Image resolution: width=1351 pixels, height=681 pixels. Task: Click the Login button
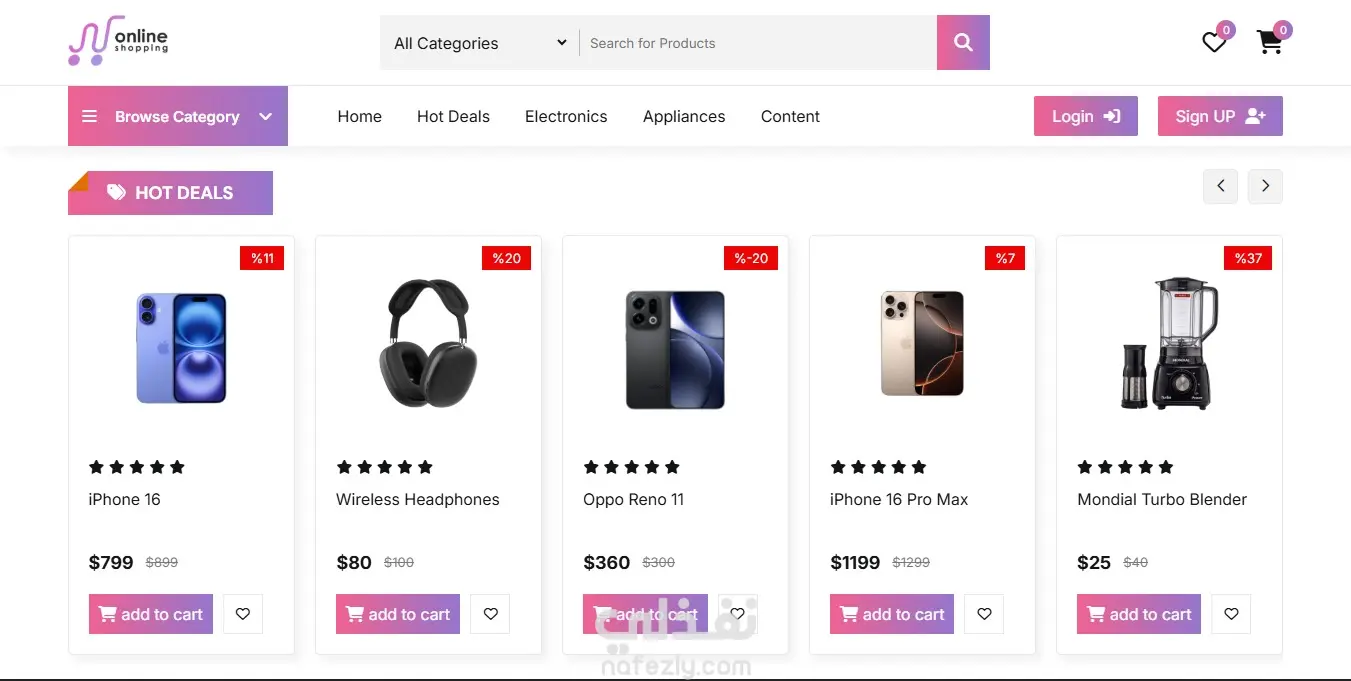tap(1085, 116)
